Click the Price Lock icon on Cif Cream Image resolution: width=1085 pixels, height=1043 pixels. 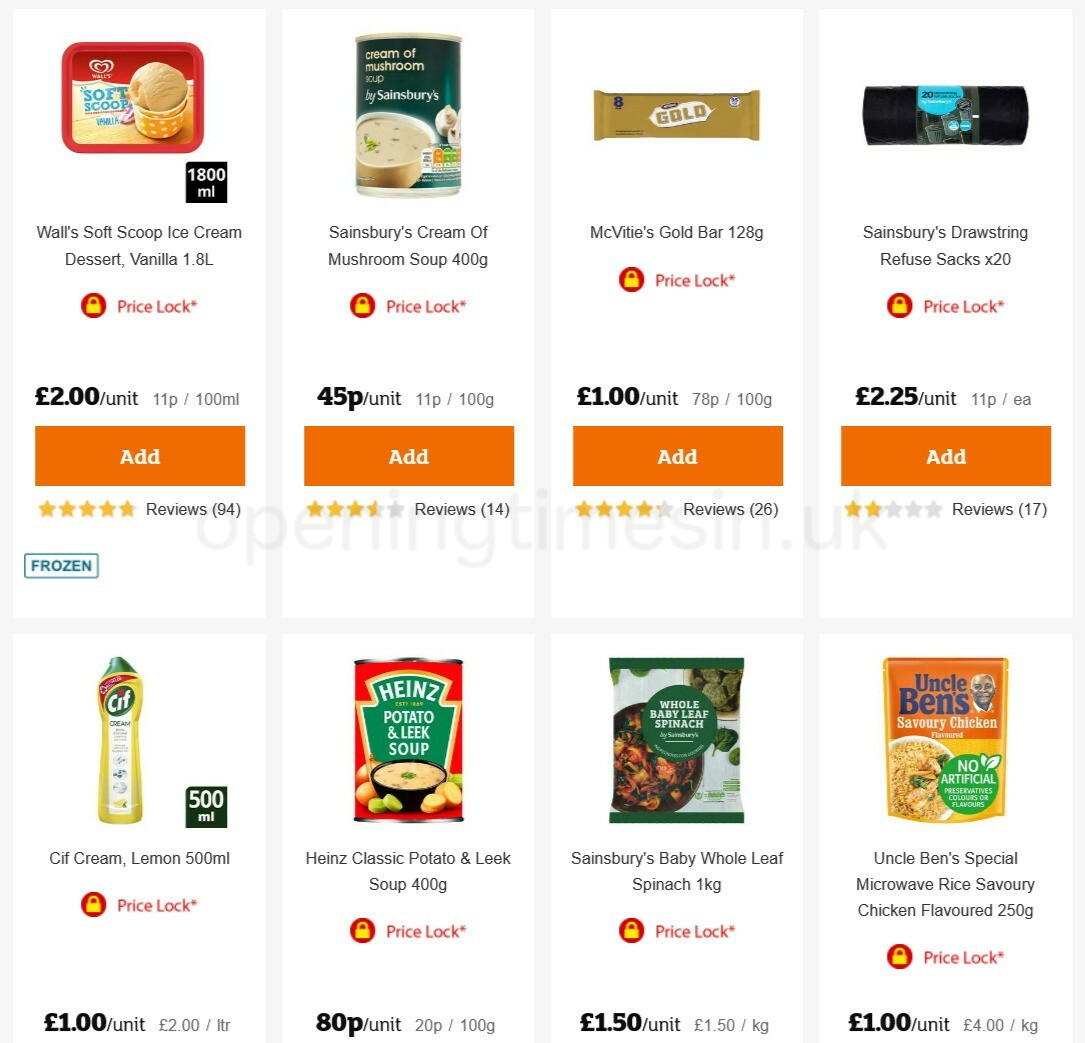point(94,904)
